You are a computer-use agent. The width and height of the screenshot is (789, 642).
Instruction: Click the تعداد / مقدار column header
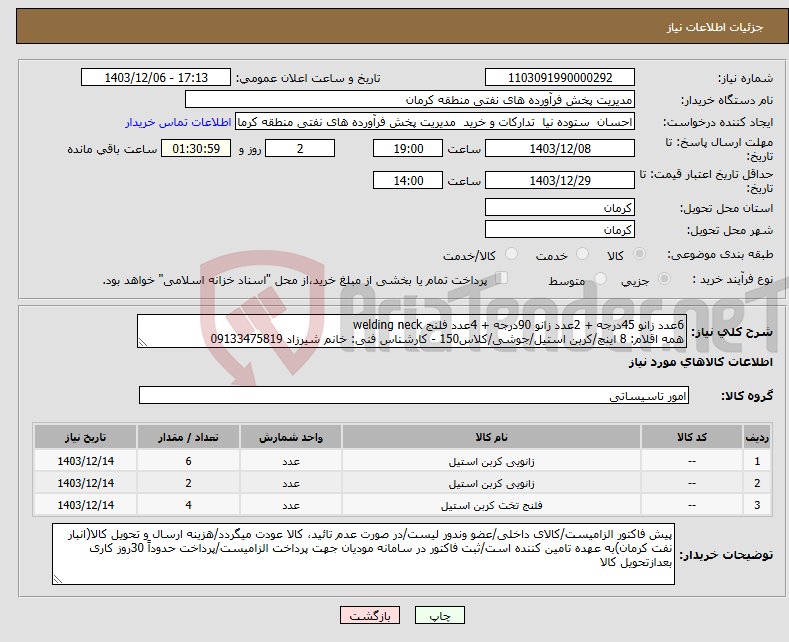click(188, 437)
